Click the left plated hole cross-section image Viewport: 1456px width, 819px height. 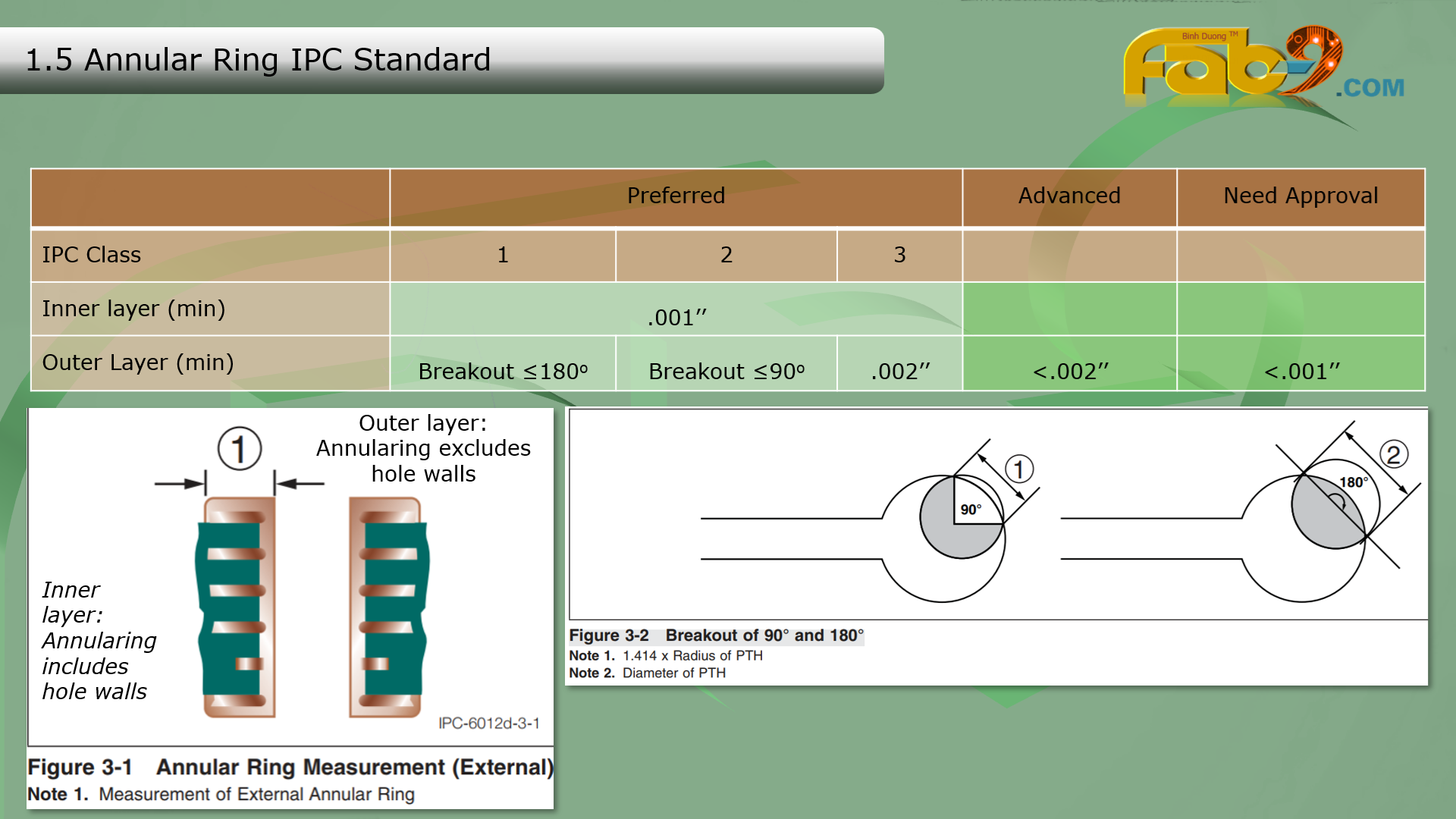(x=235, y=607)
